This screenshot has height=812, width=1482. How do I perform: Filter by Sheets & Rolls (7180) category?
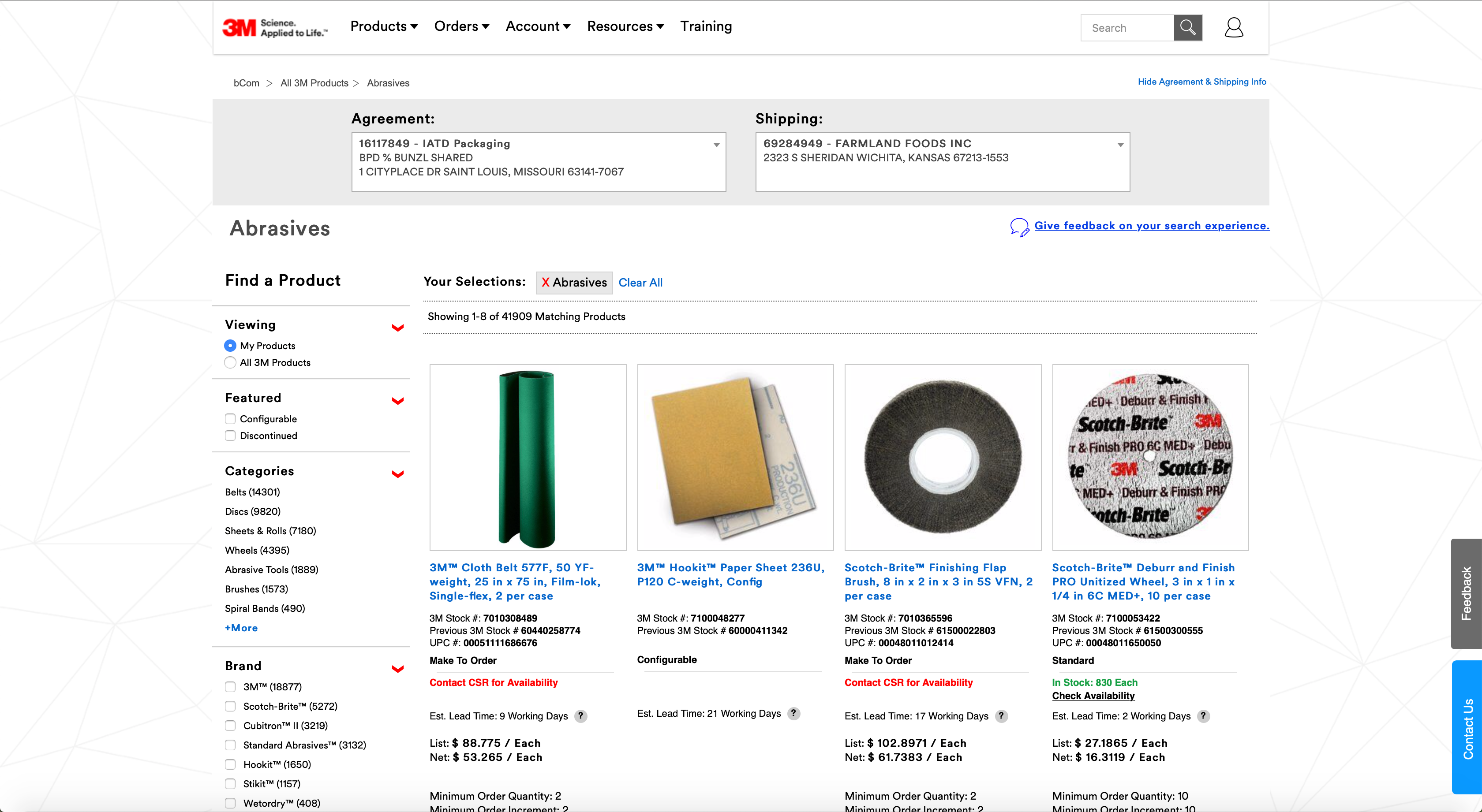pos(270,531)
